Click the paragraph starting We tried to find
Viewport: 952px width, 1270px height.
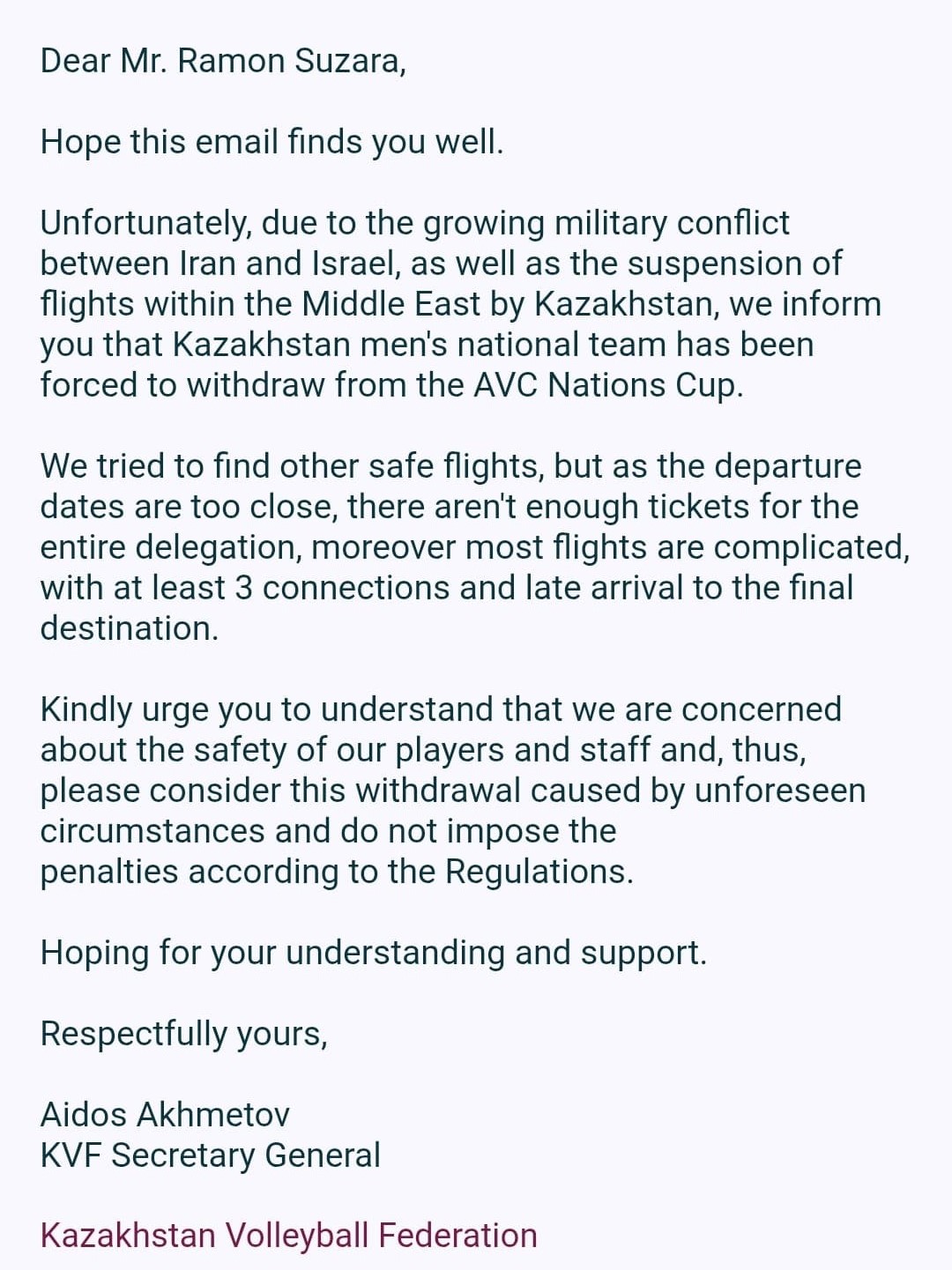tap(475, 546)
